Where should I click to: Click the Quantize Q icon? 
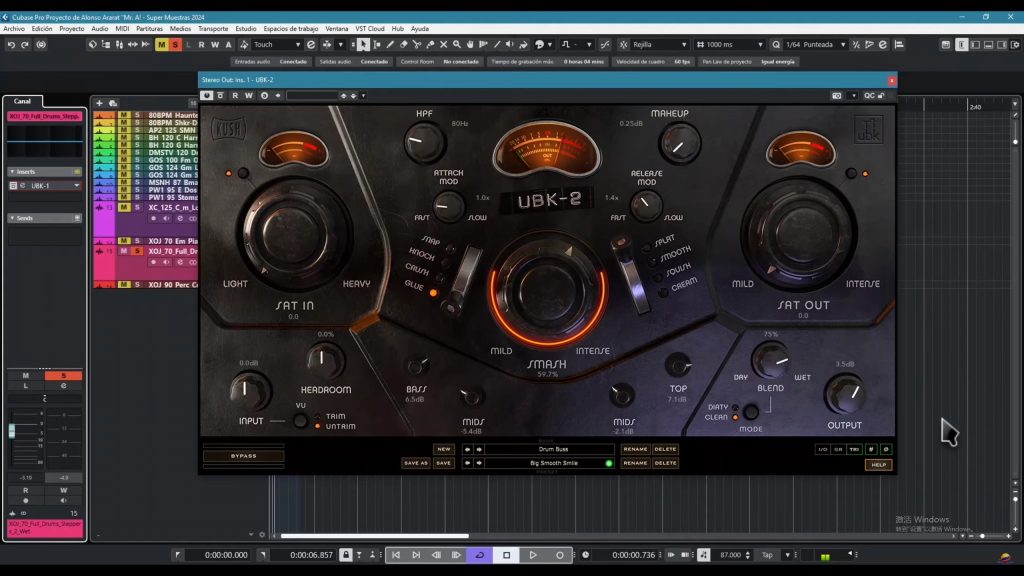[776, 44]
